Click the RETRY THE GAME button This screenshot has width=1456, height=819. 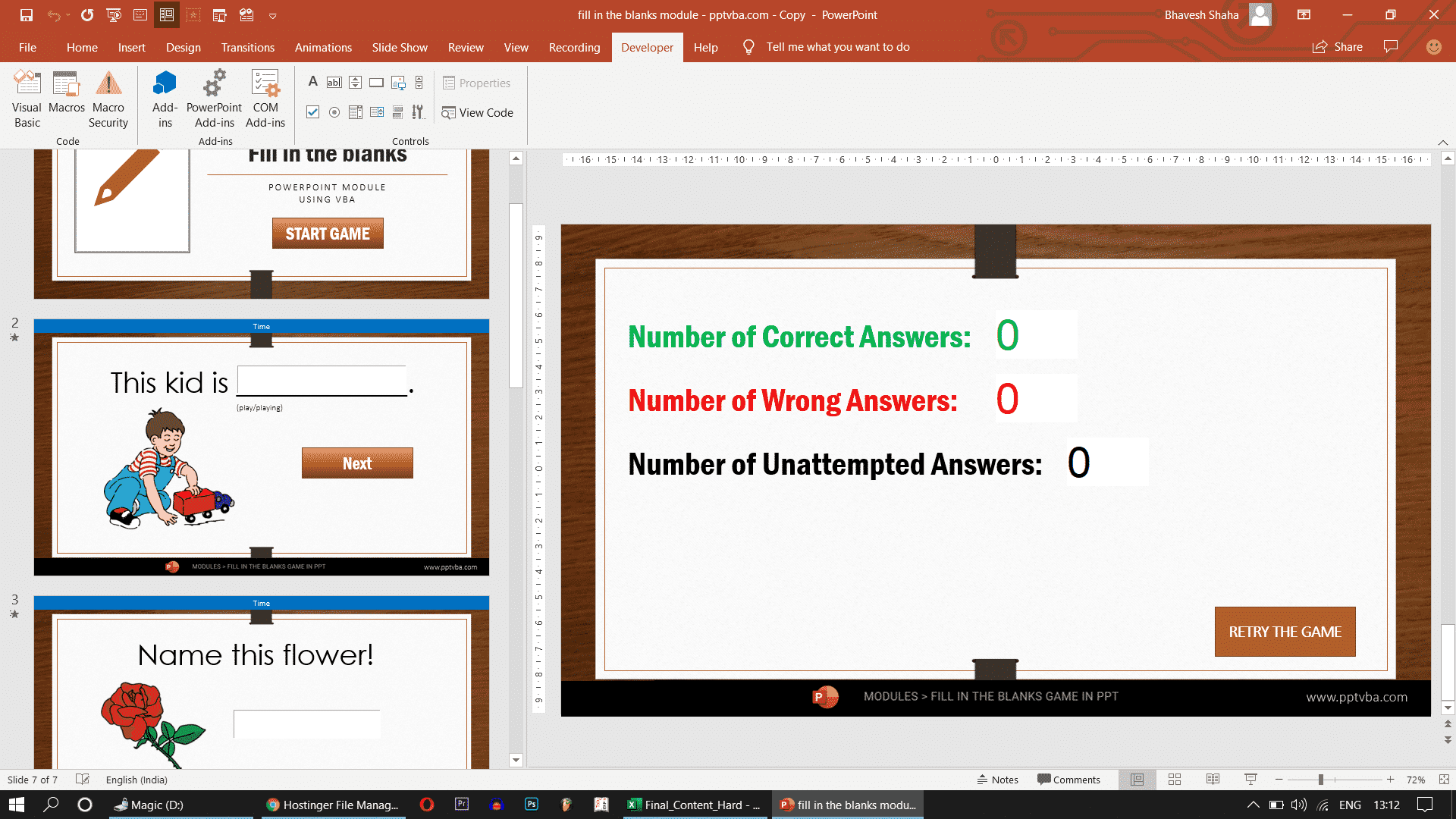[x=1285, y=631]
